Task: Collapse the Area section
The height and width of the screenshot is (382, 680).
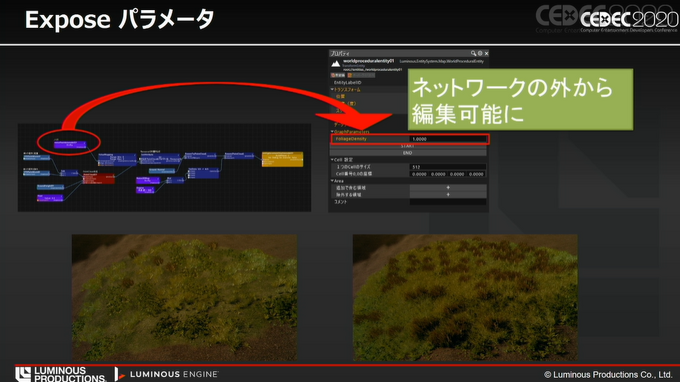Action: coord(332,181)
